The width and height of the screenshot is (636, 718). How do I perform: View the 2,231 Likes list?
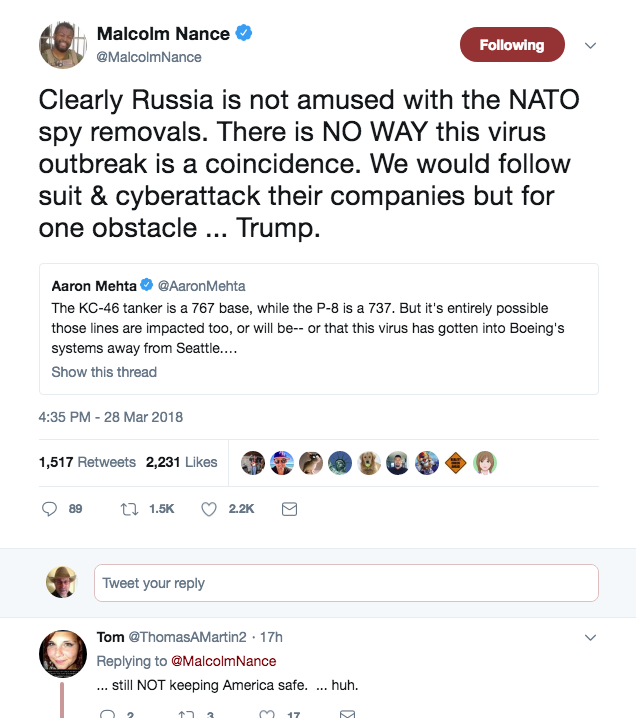181,462
